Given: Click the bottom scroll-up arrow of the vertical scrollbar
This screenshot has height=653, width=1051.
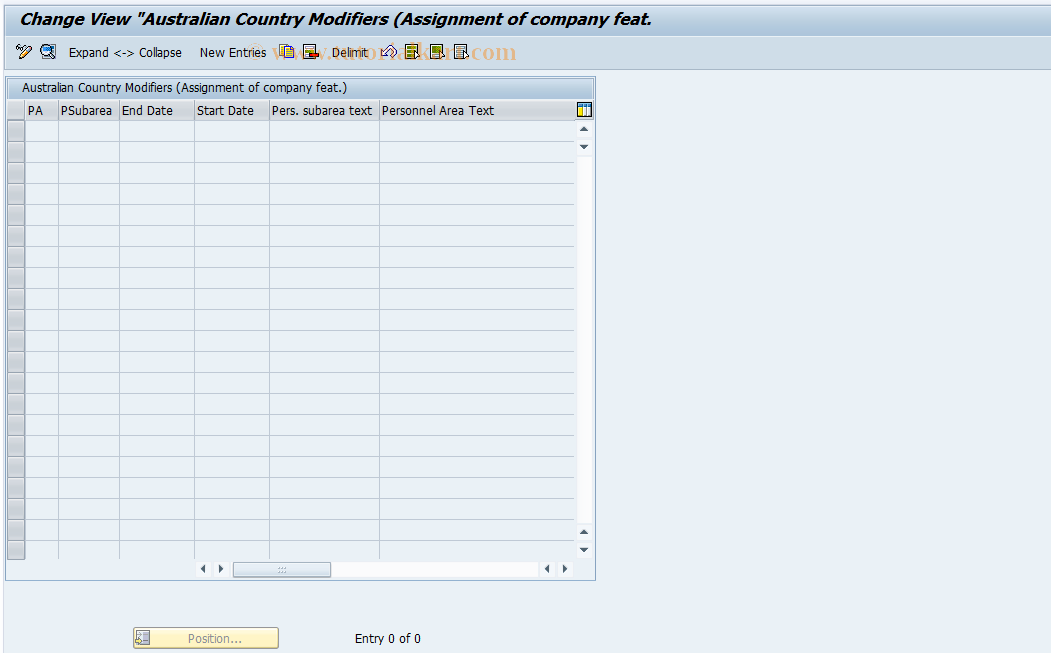Looking at the screenshot, I should pos(584,532).
